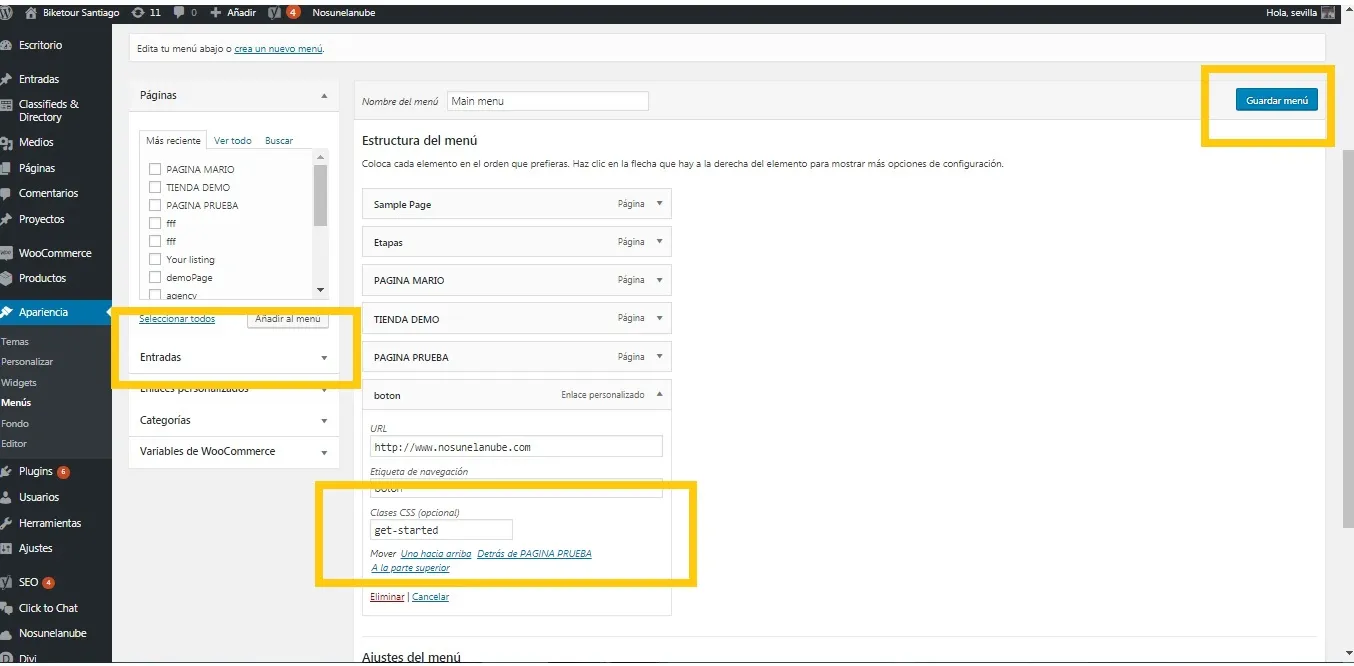Click the crea un nuevo menú link
Screen dimensions: 1354x666
coord(278,49)
